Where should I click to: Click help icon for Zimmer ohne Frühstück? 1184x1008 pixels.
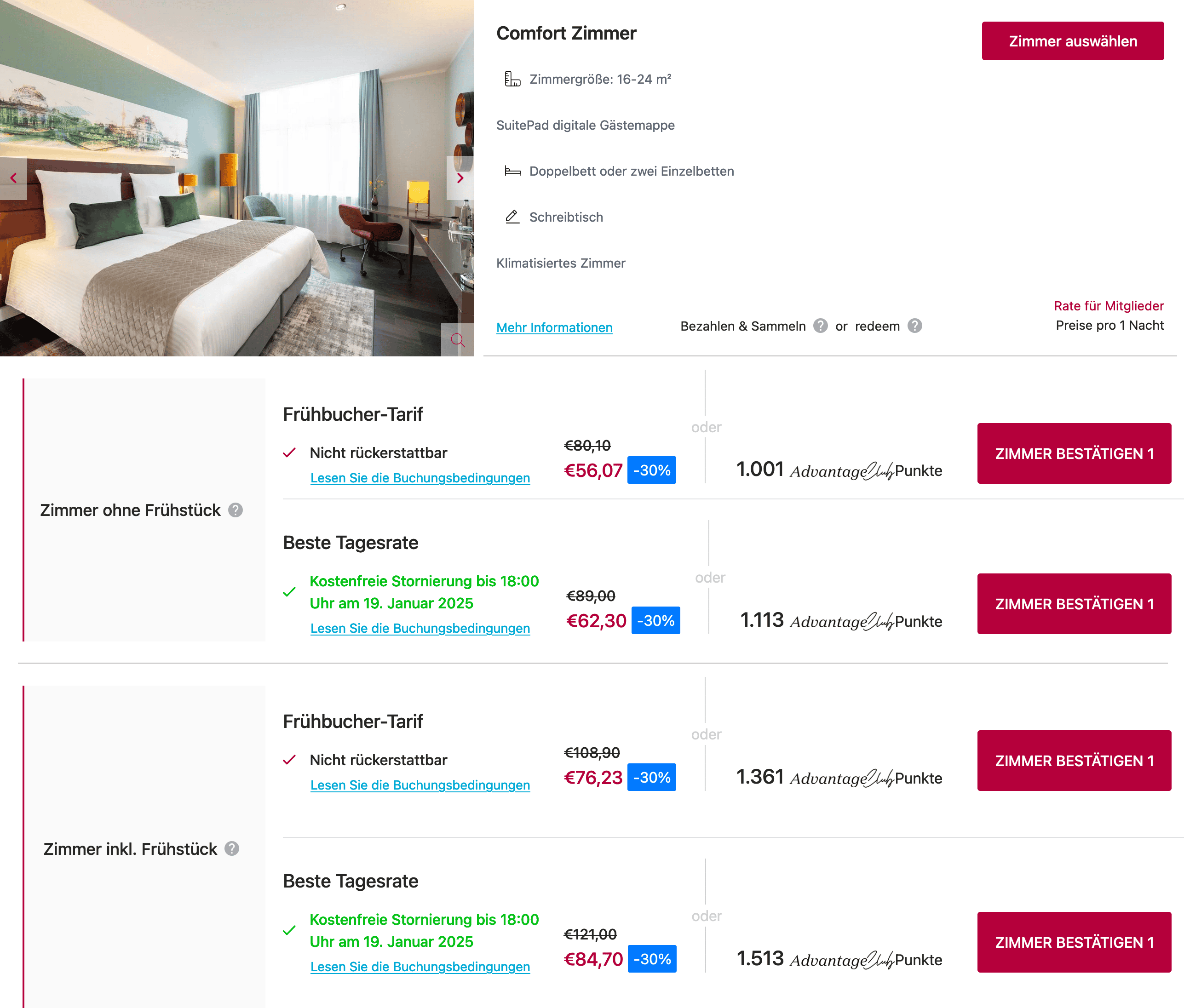(236, 510)
